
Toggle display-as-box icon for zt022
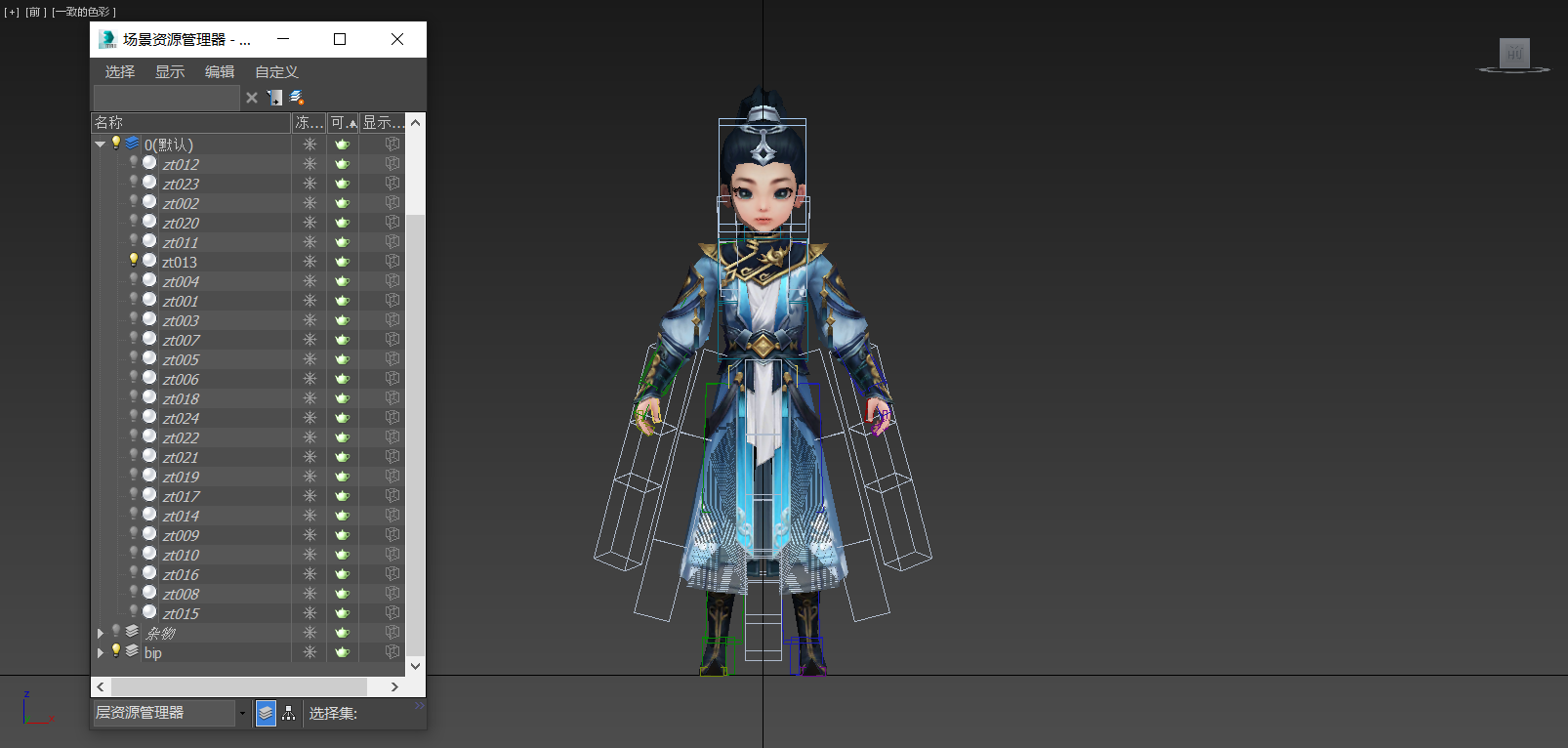click(392, 437)
